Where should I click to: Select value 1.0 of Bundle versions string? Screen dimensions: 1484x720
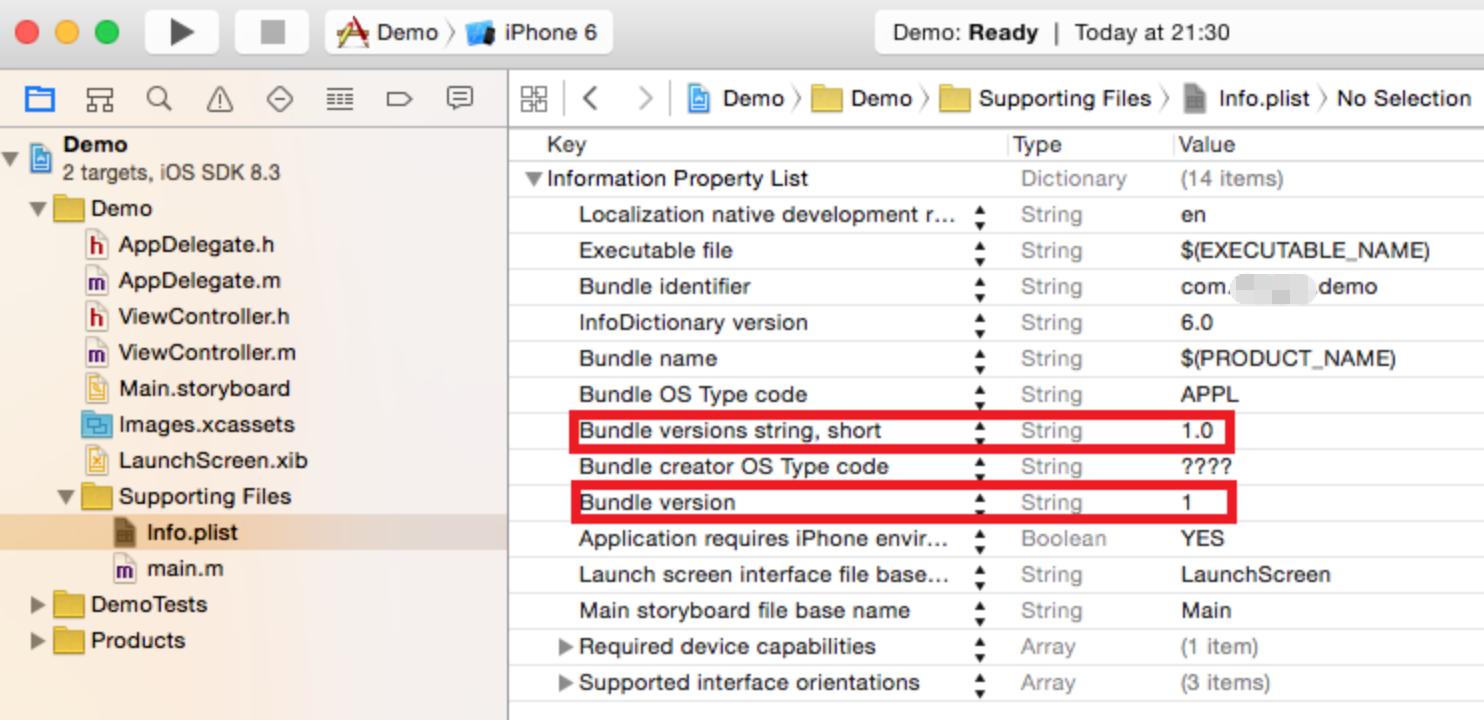tap(1197, 431)
